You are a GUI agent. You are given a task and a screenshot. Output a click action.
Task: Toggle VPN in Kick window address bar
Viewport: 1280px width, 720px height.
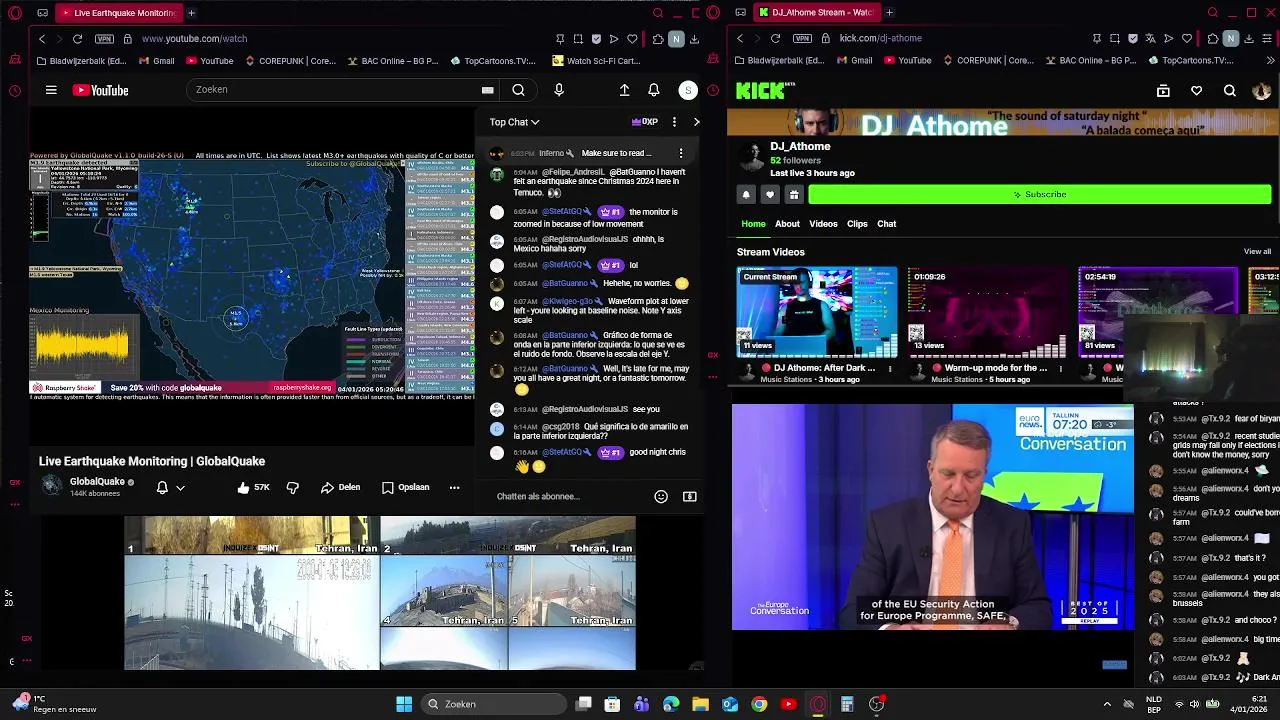[802, 38]
